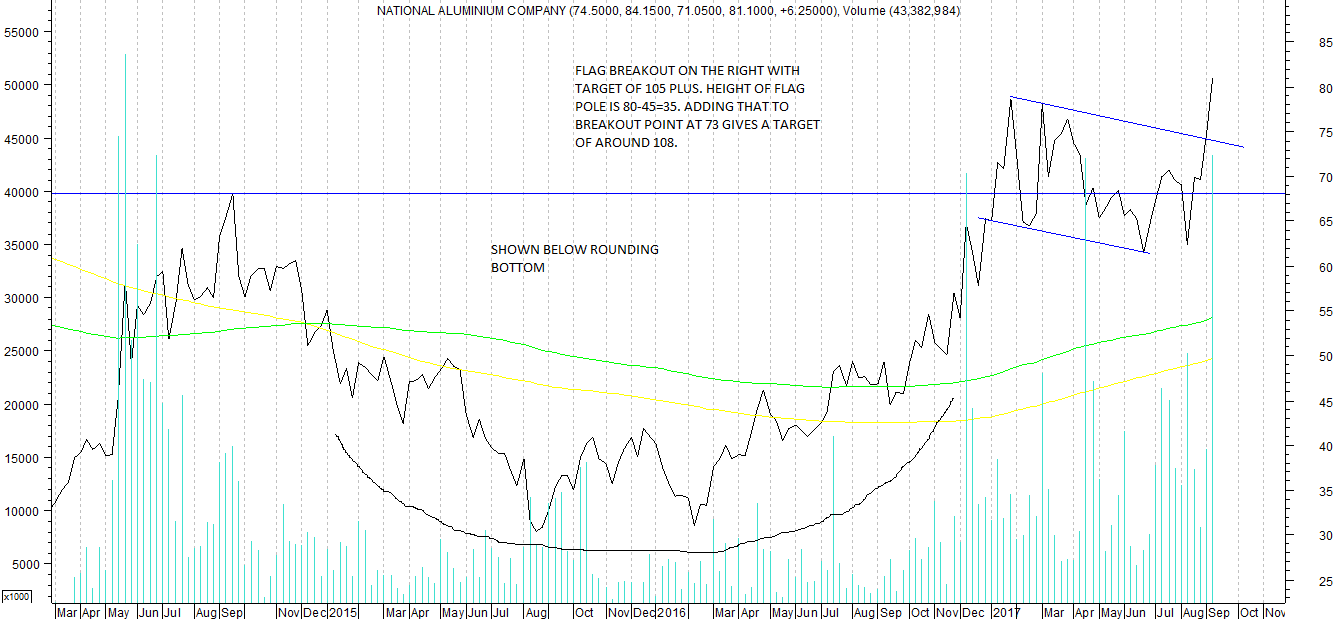Click the two-digit 55 price axis label
1336x619 pixels.
coord(1324,312)
